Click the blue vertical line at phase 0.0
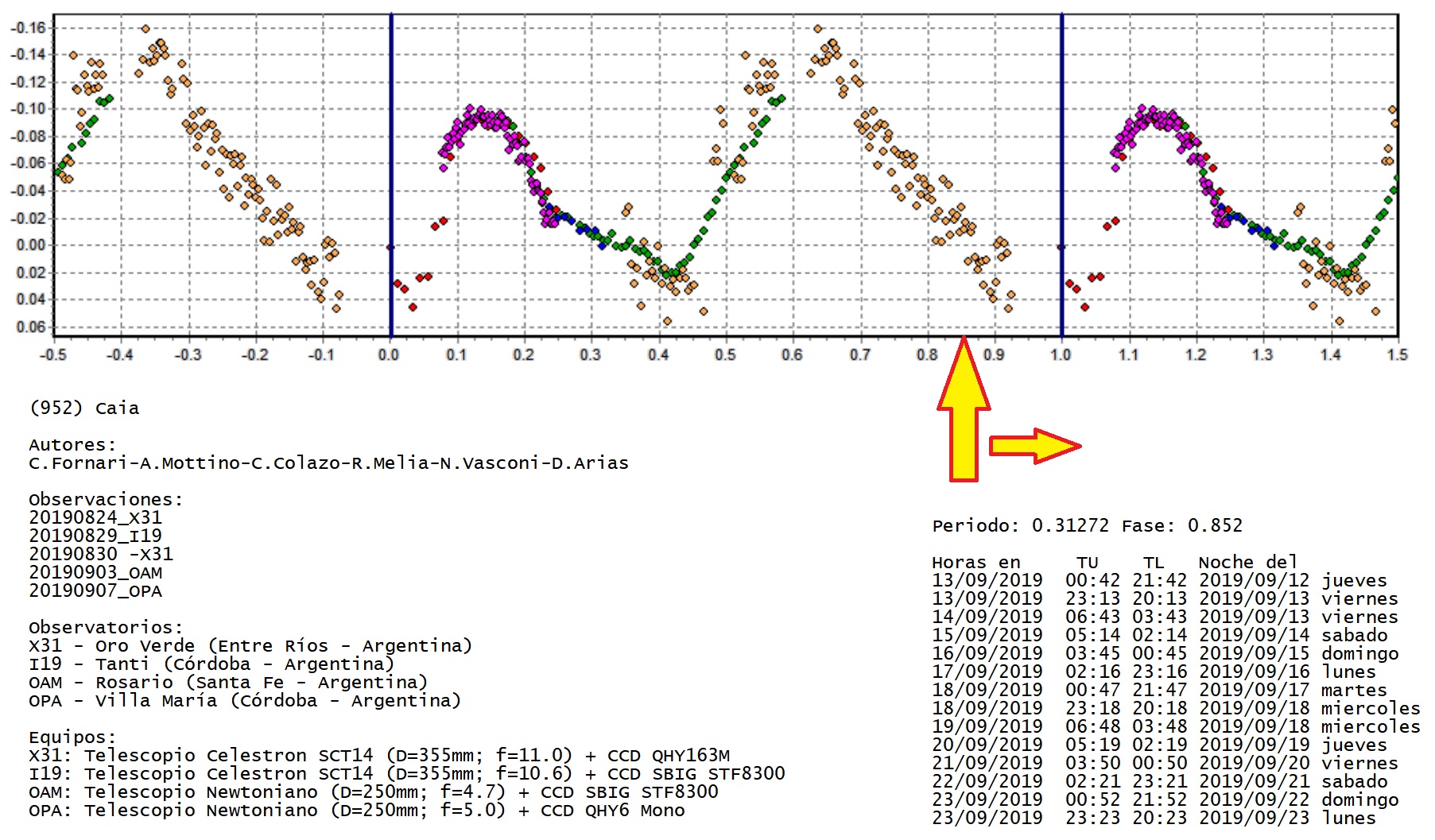The width and height of the screenshot is (1435, 840). [390, 175]
